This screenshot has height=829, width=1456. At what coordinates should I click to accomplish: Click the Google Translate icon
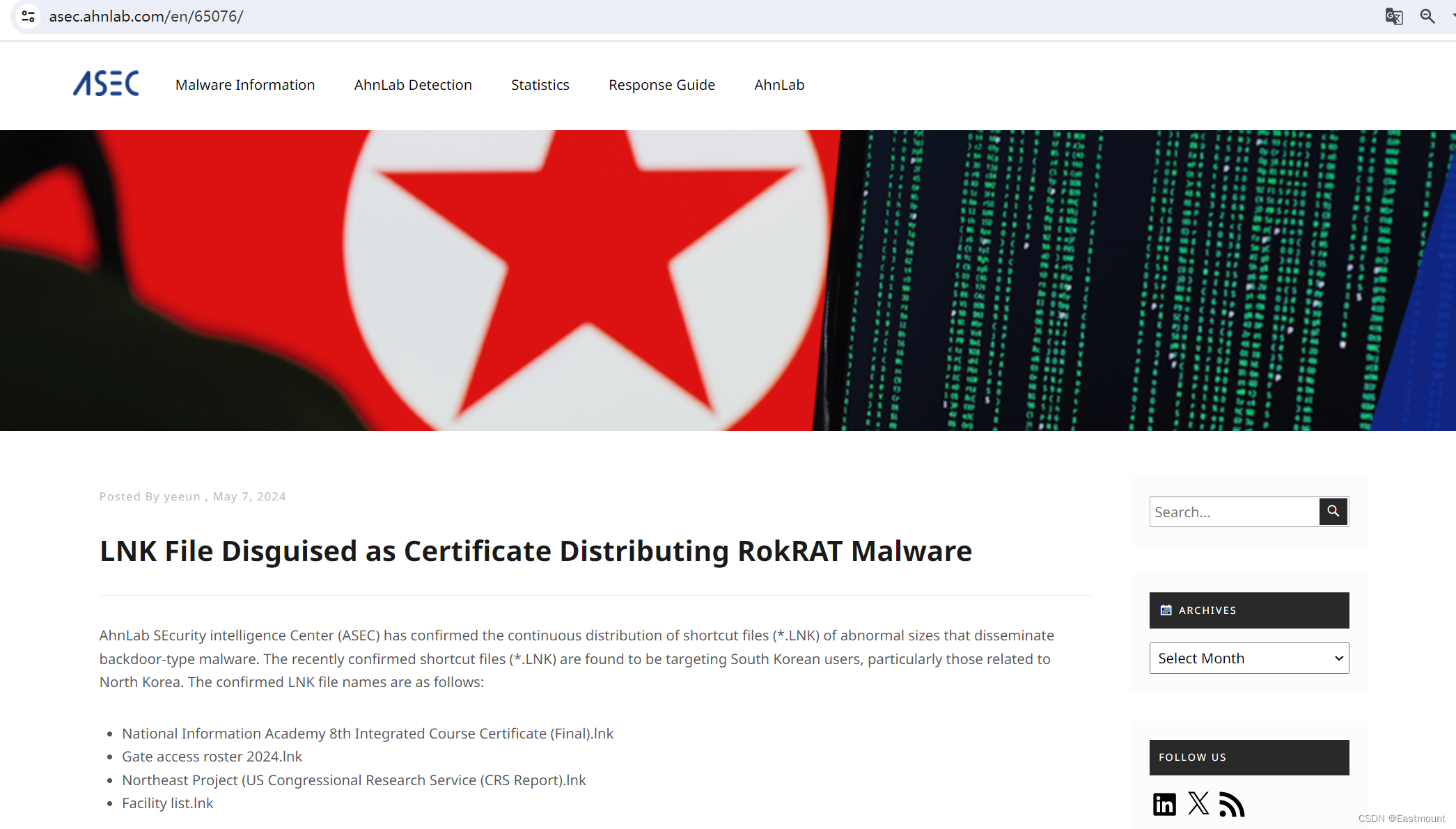pos(1393,16)
